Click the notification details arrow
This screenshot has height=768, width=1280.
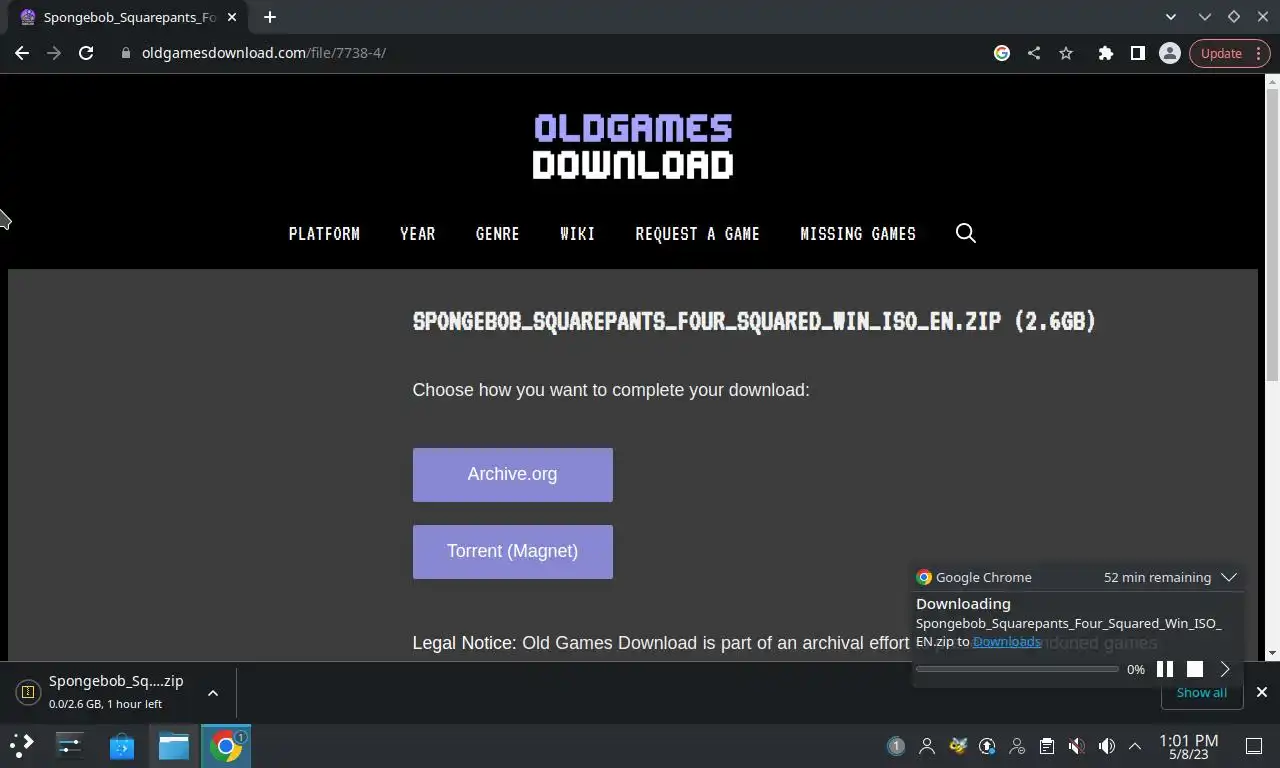[x=1225, y=669]
